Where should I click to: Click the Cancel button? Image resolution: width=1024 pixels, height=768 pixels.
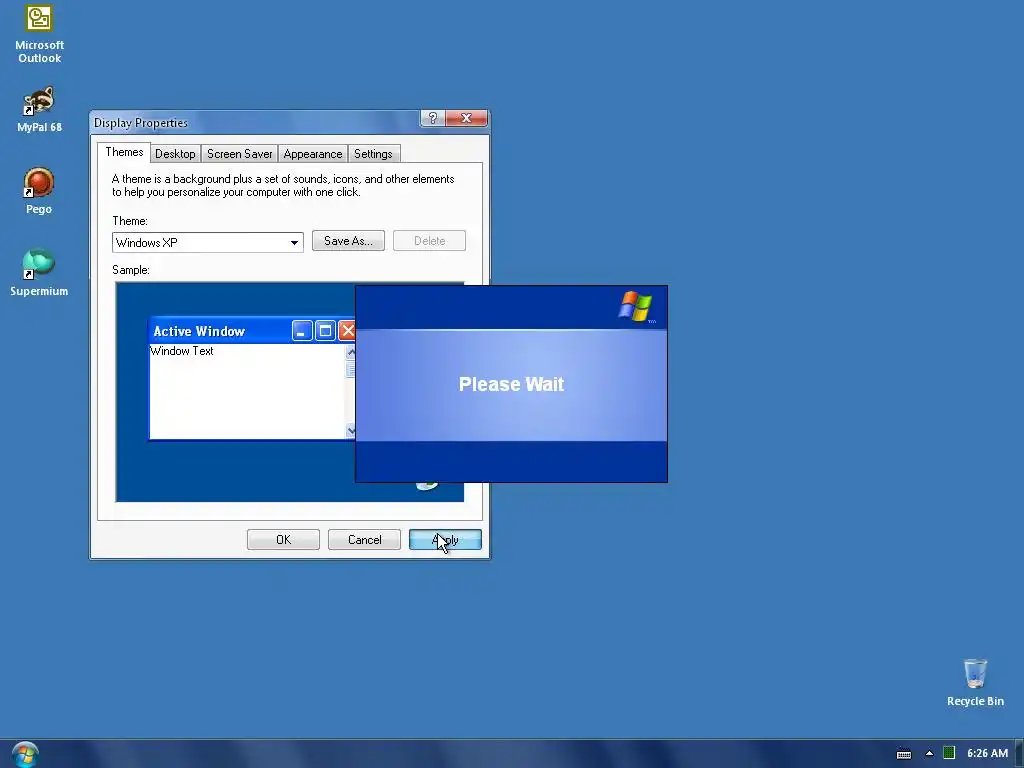(364, 540)
